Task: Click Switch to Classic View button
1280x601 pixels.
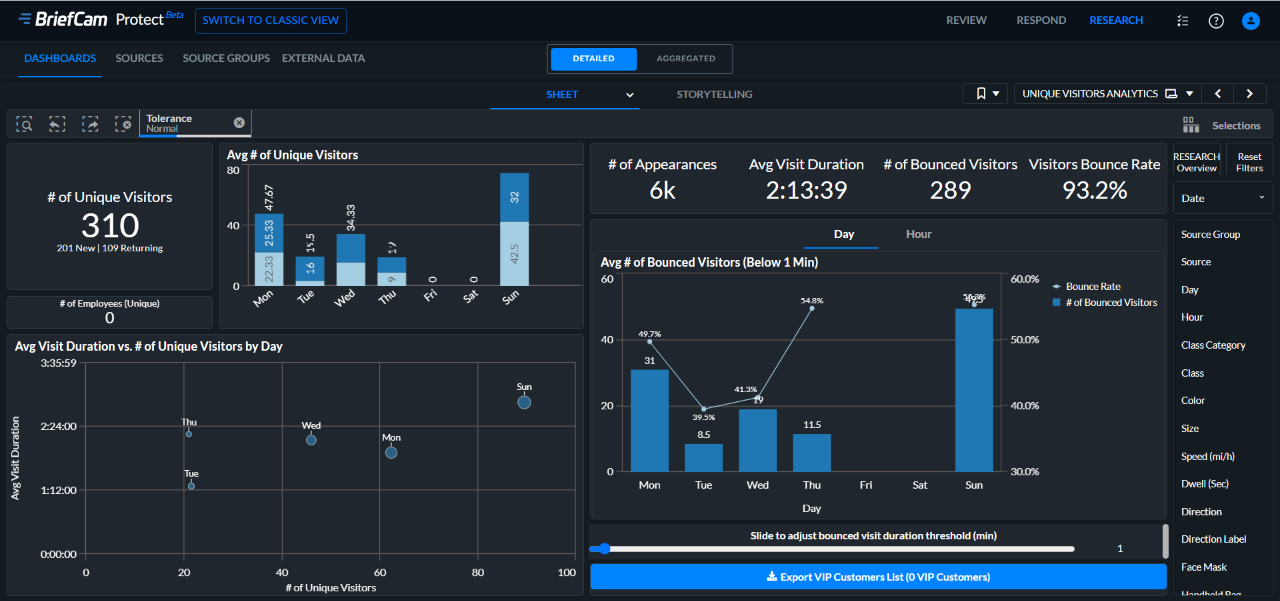Action: point(271,21)
